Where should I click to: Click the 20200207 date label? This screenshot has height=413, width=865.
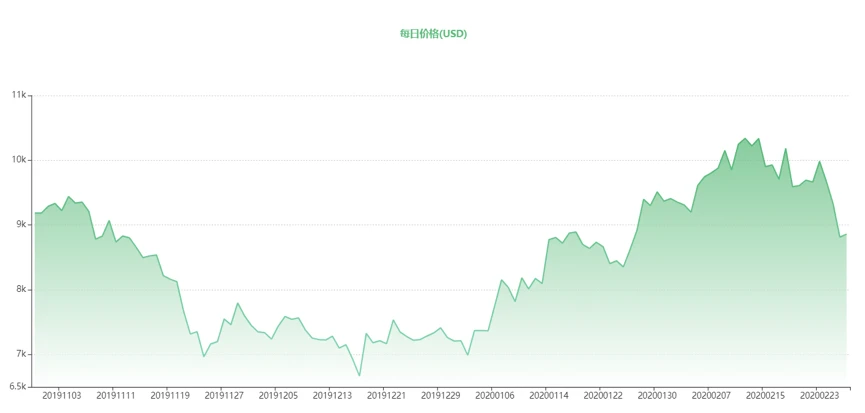click(710, 396)
